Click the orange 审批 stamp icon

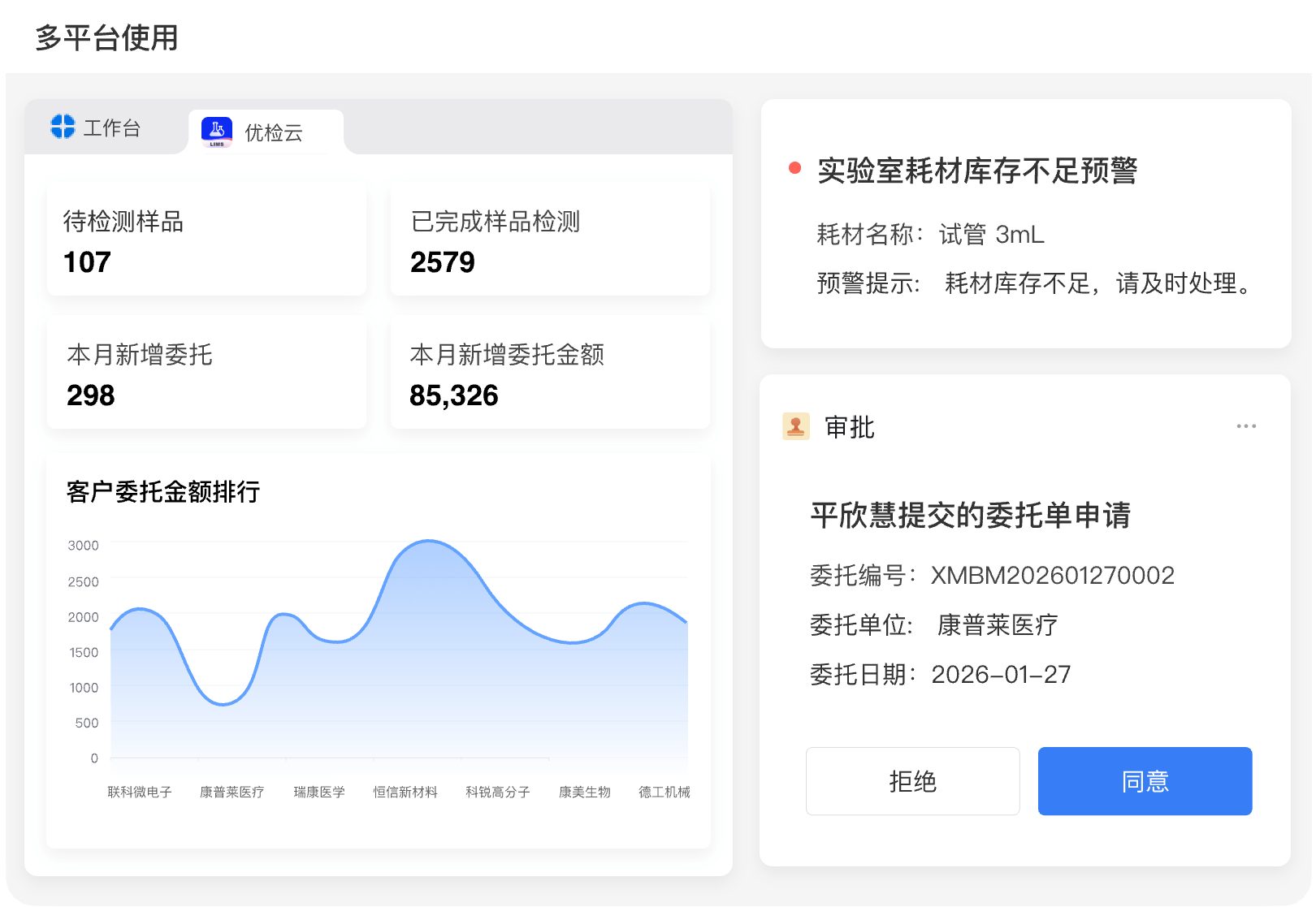pyautogui.click(x=795, y=426)
